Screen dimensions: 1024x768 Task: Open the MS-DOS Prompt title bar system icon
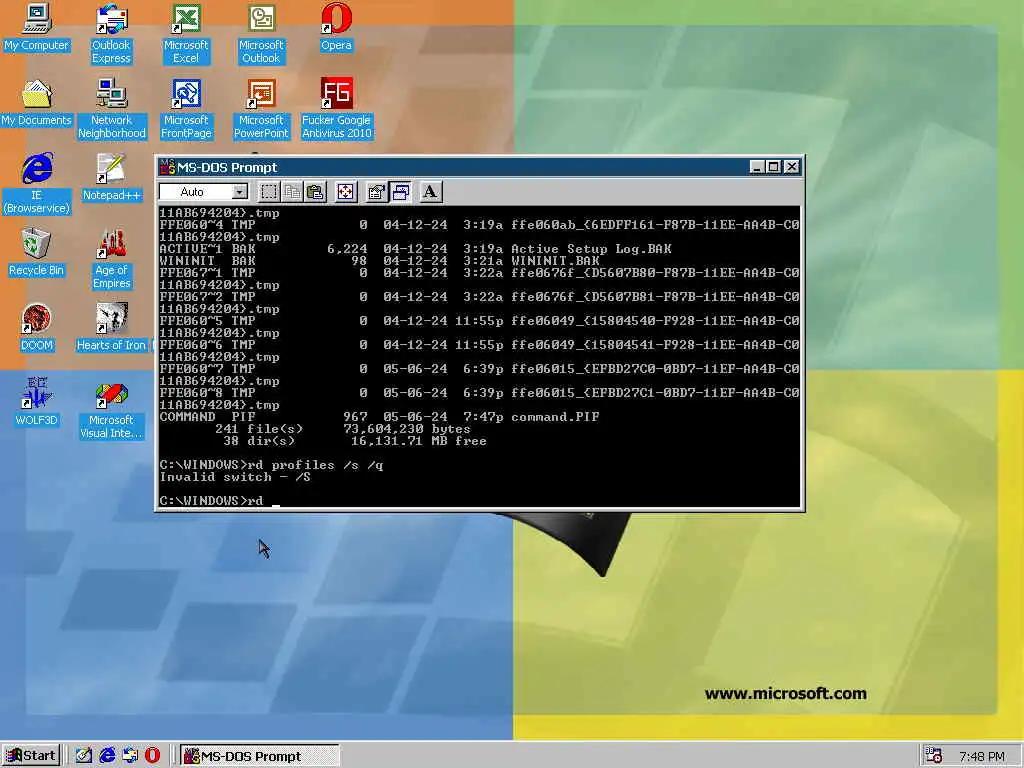click(168, 167)
